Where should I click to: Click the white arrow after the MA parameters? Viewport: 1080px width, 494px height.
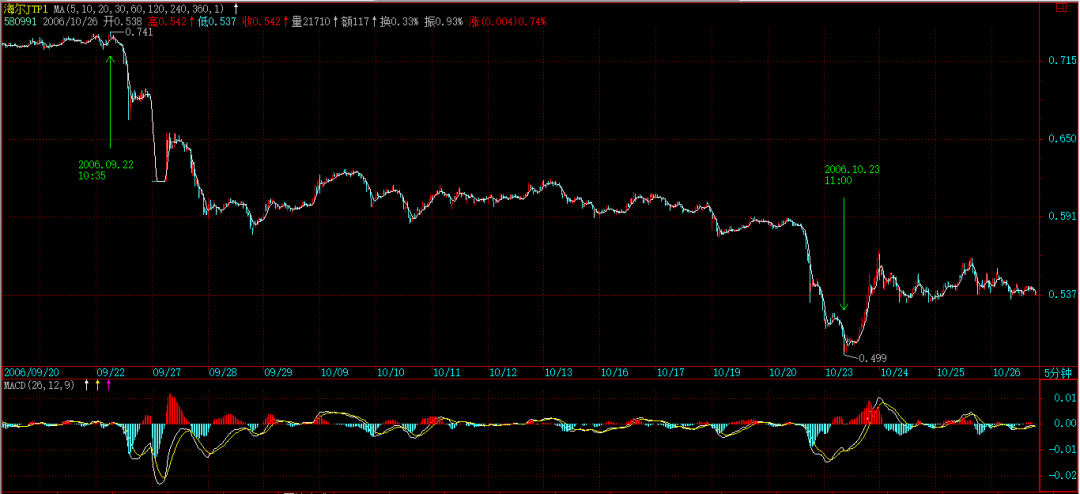(x=236, y=8)
